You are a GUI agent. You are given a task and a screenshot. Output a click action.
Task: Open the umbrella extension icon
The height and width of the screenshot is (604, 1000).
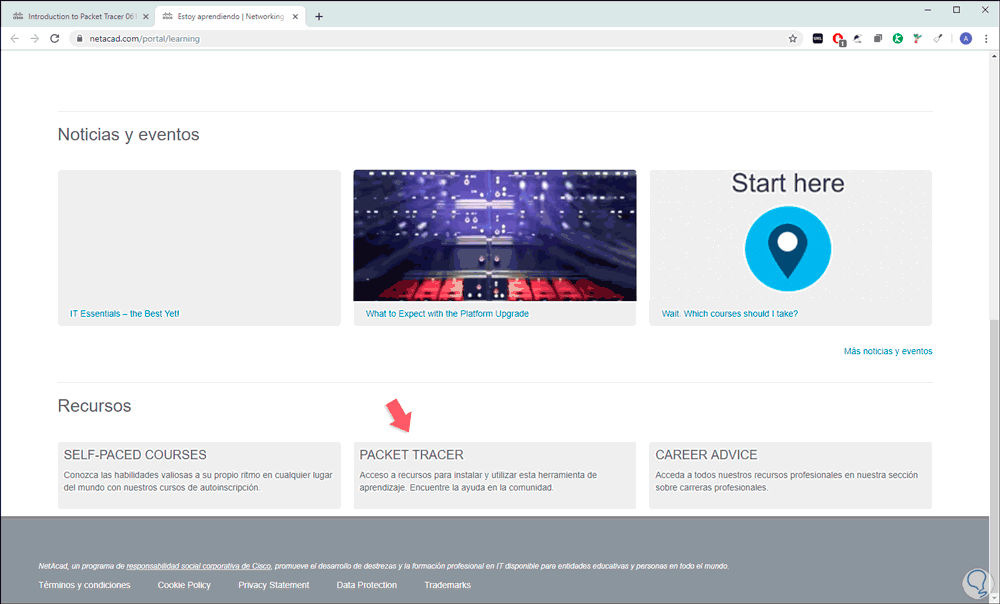click(858, 38)
